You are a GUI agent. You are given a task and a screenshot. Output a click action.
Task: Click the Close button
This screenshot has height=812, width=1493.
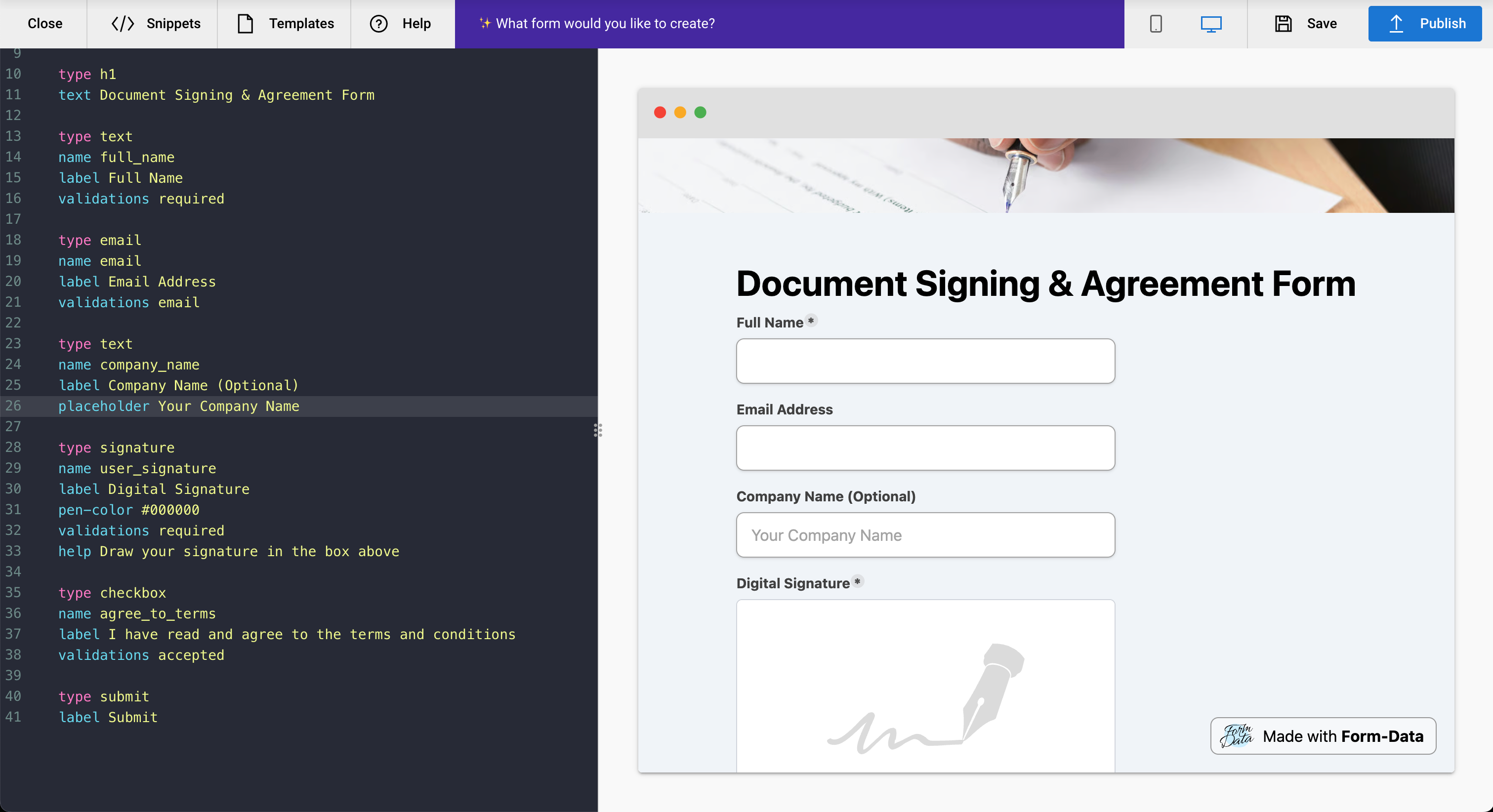pos(44,24)
